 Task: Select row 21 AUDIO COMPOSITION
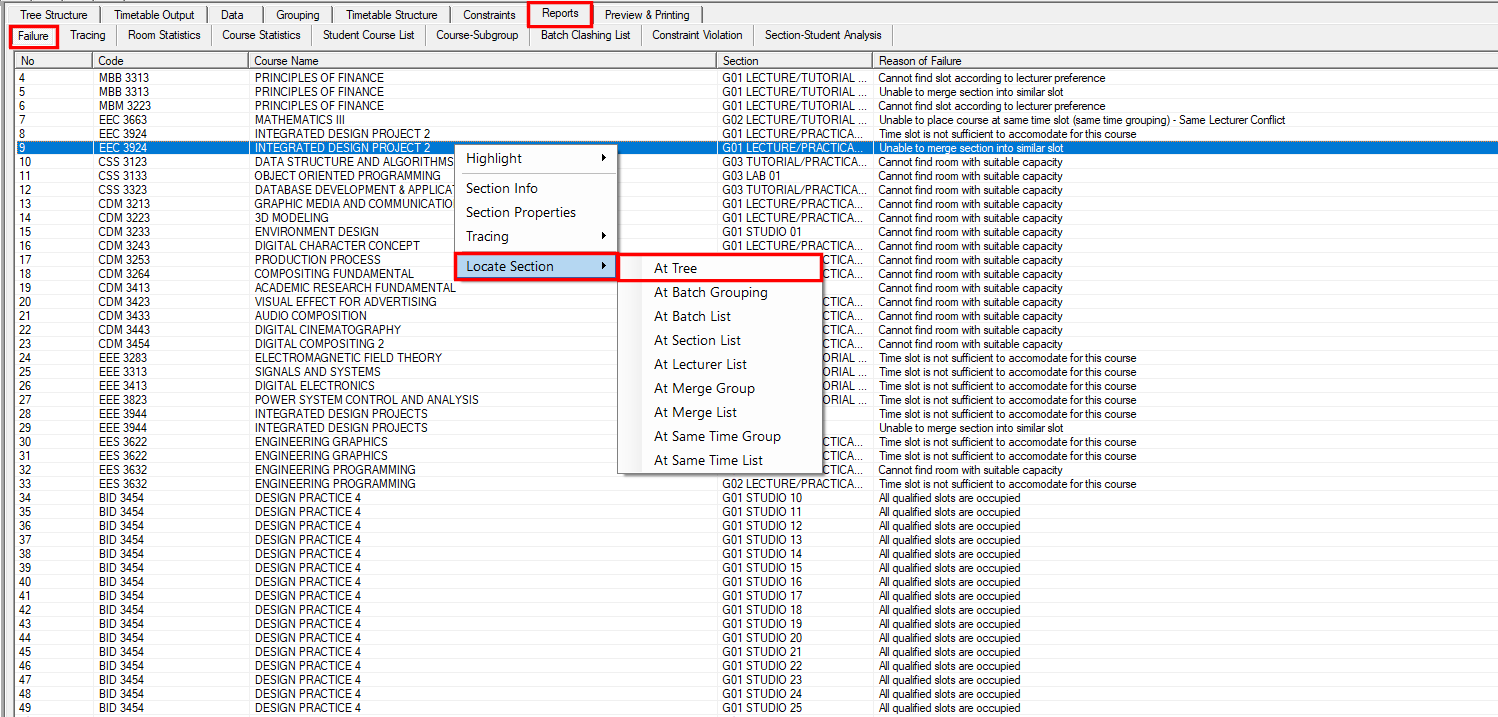click(x=756, y=316)
